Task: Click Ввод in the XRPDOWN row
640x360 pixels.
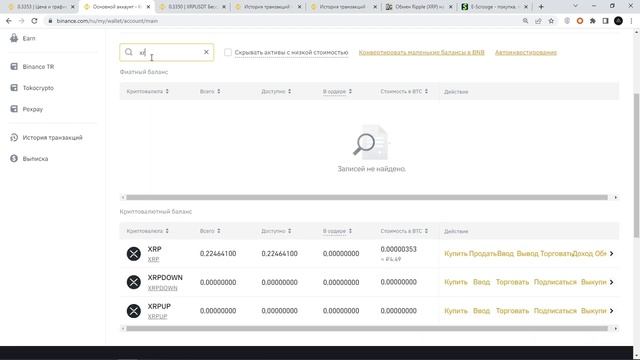Action: (481, 282)
